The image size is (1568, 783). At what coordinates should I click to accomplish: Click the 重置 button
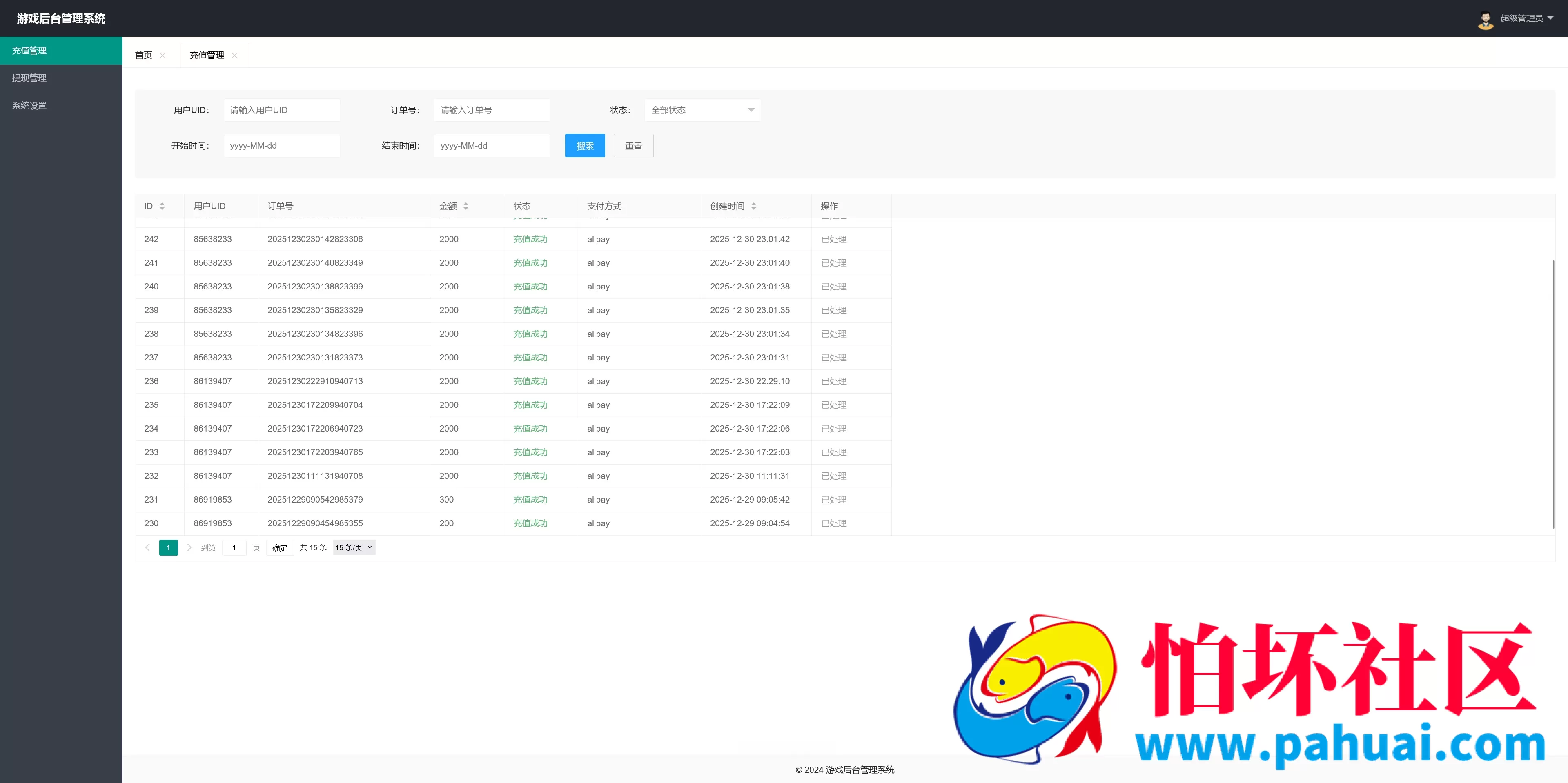(634, 145)
